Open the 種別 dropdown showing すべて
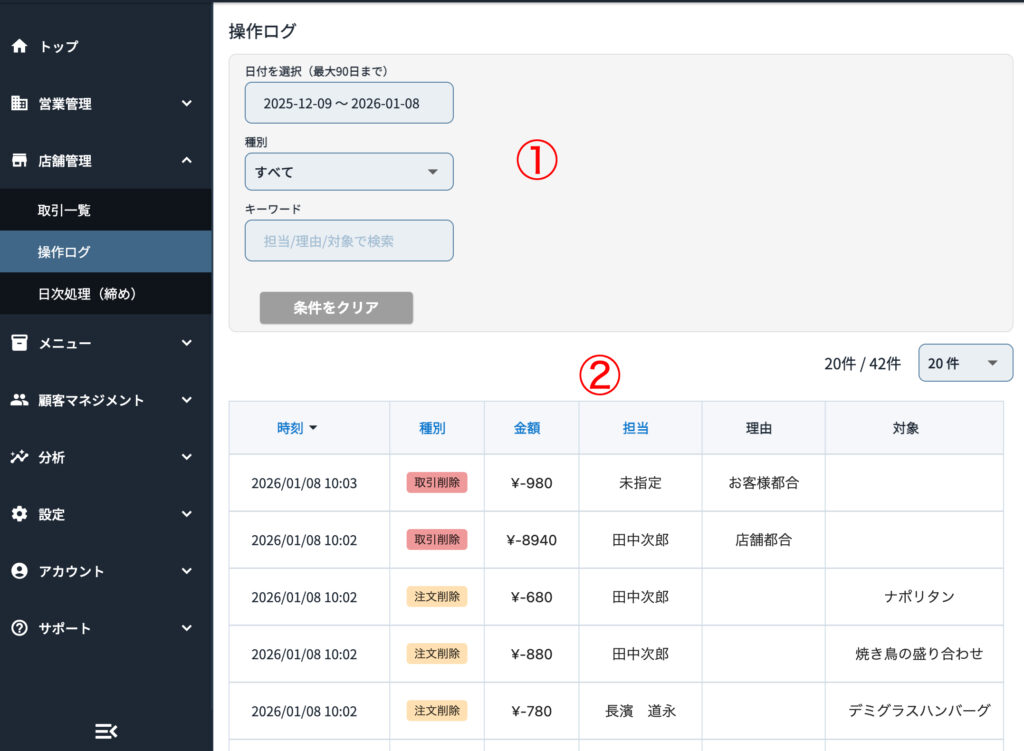 point(348,172)
